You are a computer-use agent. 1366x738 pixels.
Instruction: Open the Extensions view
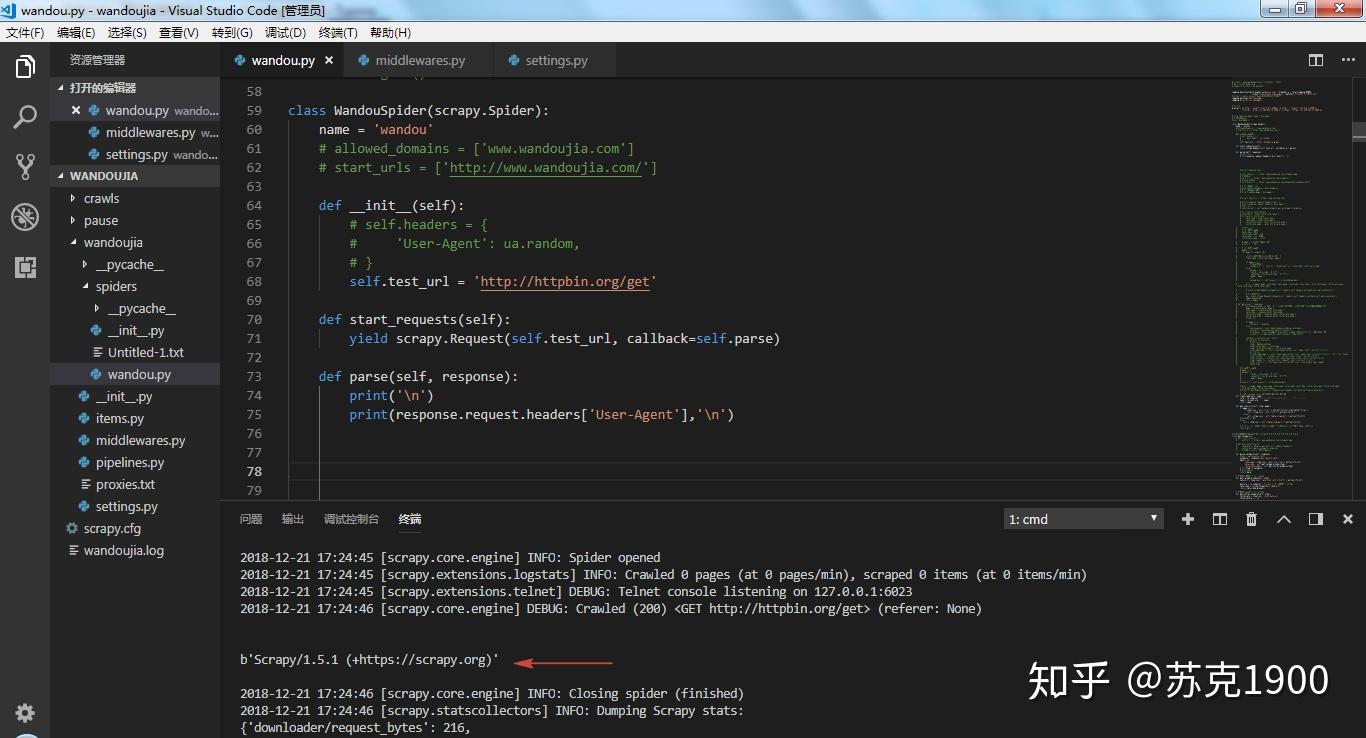pos(24,267)
